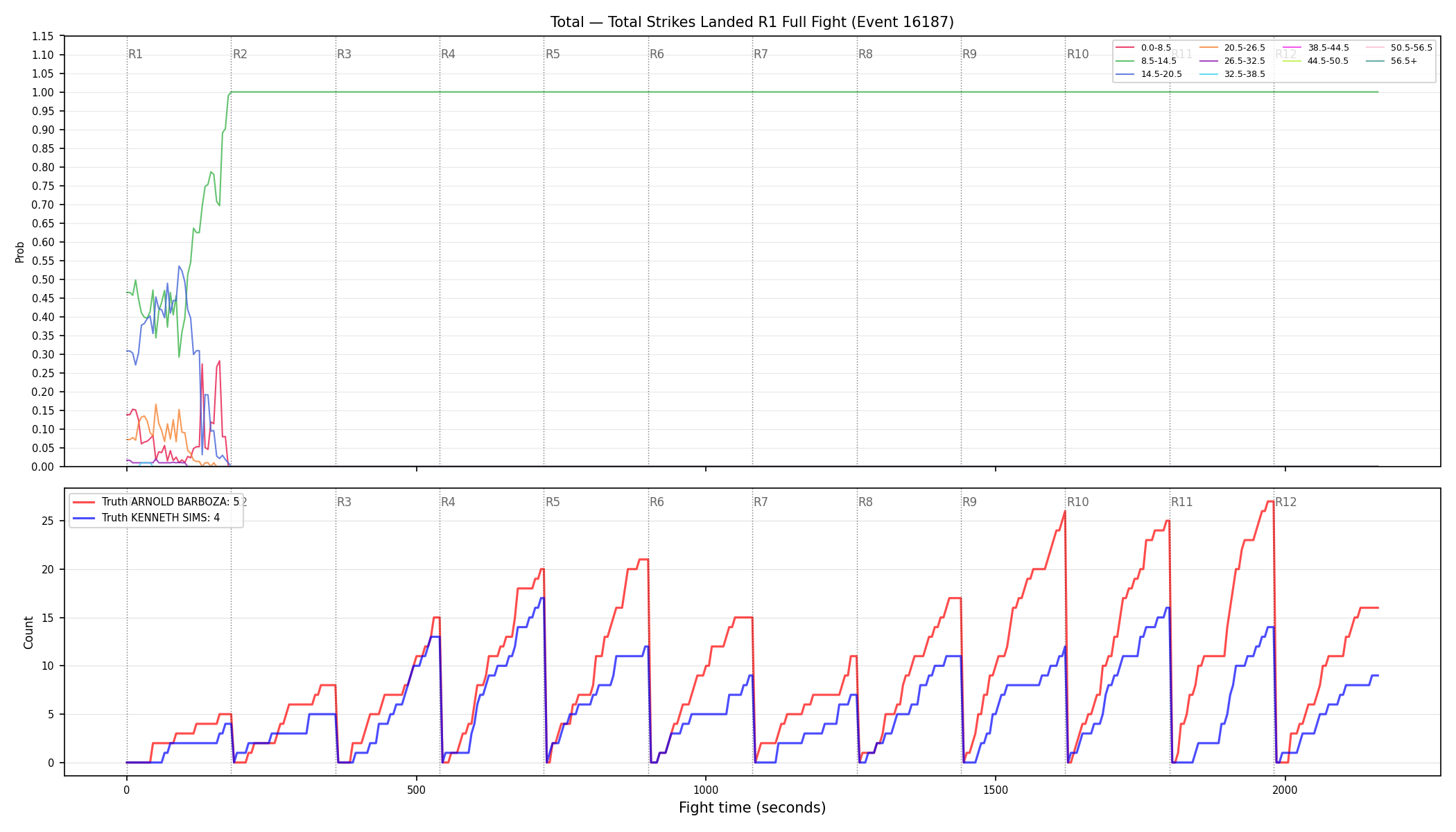The width and height of the screenshot is (1456, 832).
Task: Click the blue swatch beside Truth KENNETH SIMS
Action: (84, 518)
